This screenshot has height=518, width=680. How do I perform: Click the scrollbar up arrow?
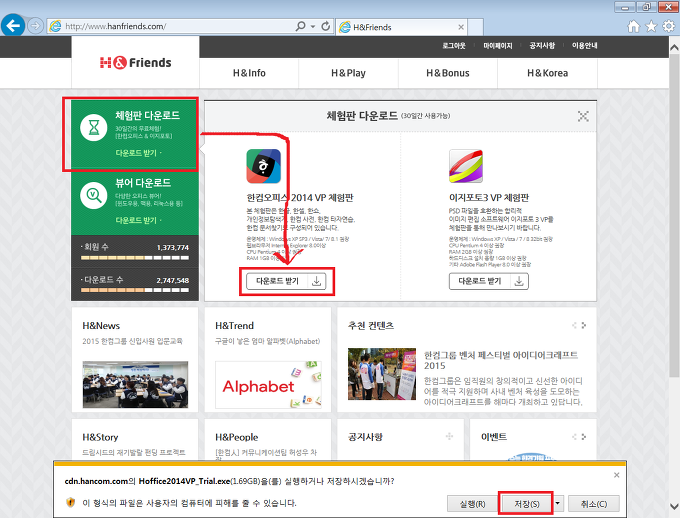pyautogui.click(x=674, y=47)
